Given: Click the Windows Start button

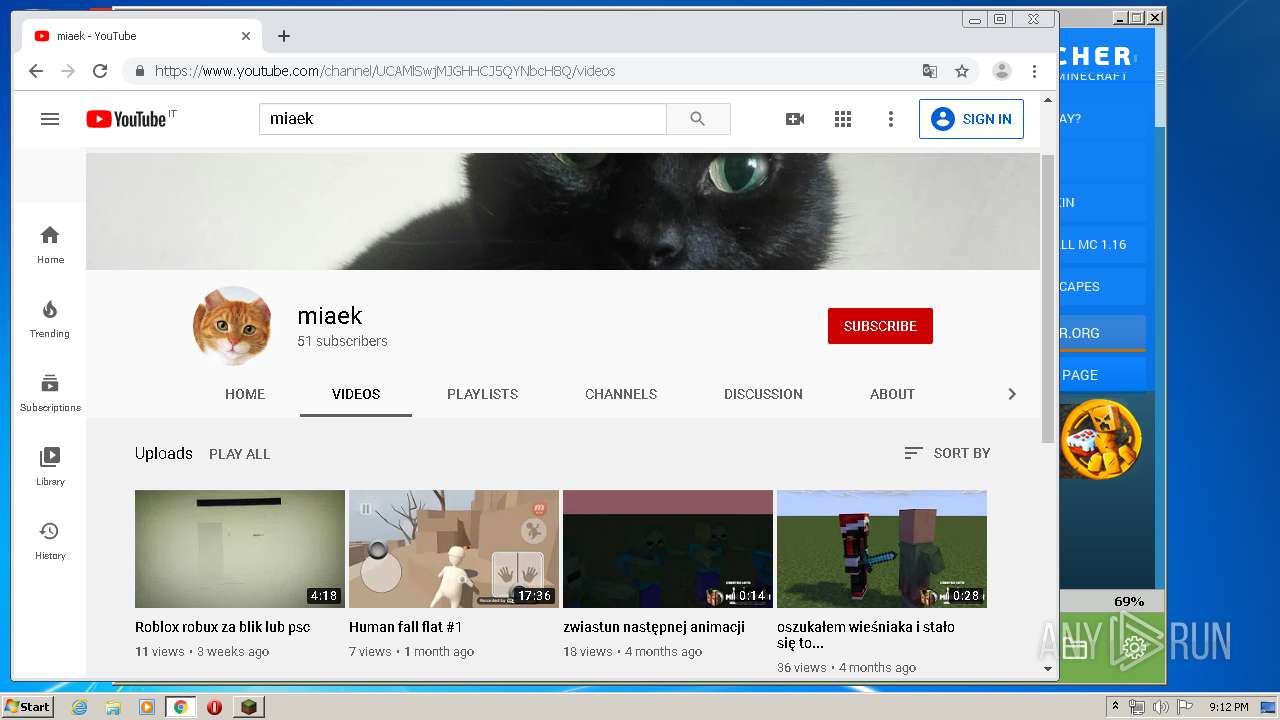Looking at the screenshot, I should coord(28,706).
